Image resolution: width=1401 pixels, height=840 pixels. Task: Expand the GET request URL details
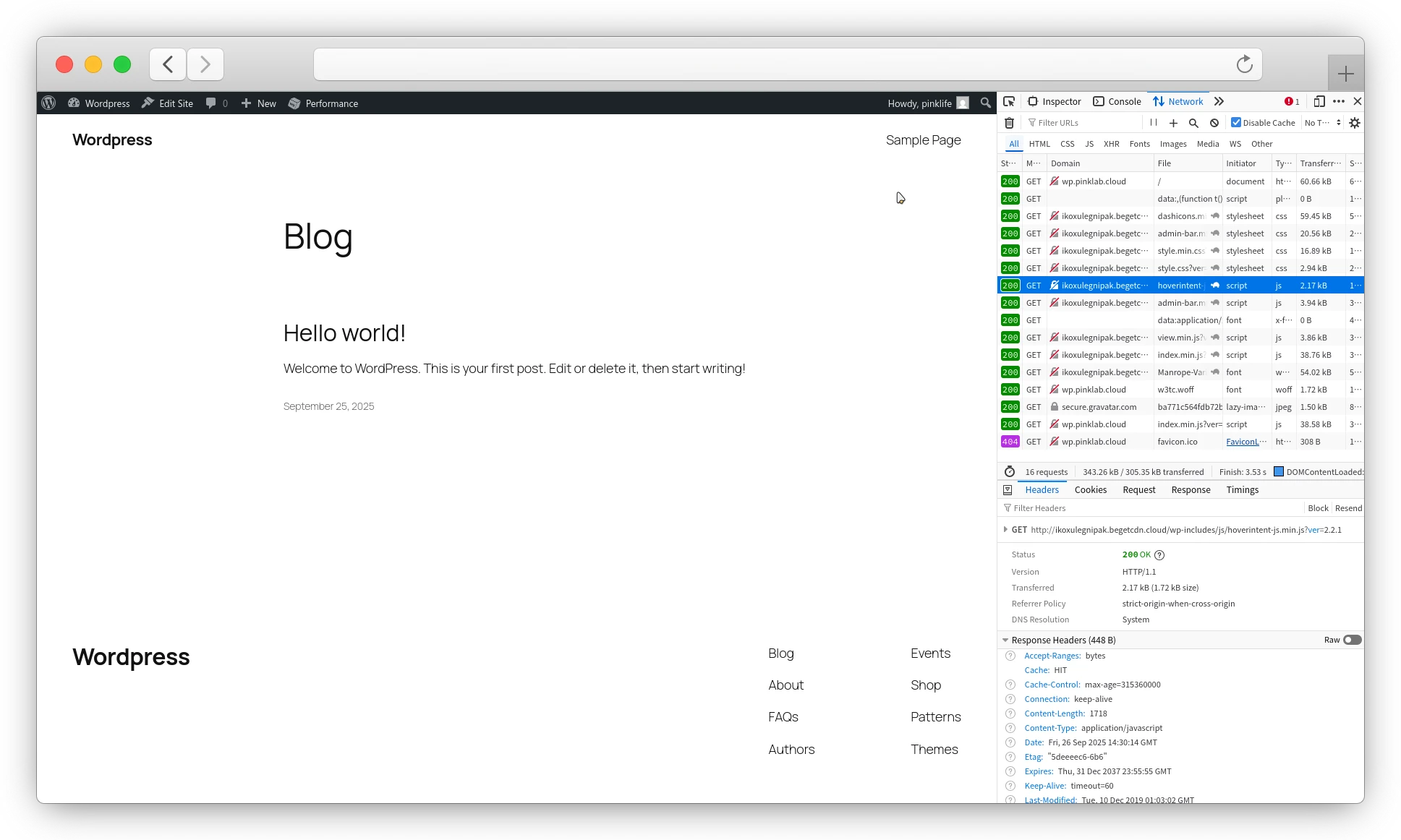click(1005, 530)
